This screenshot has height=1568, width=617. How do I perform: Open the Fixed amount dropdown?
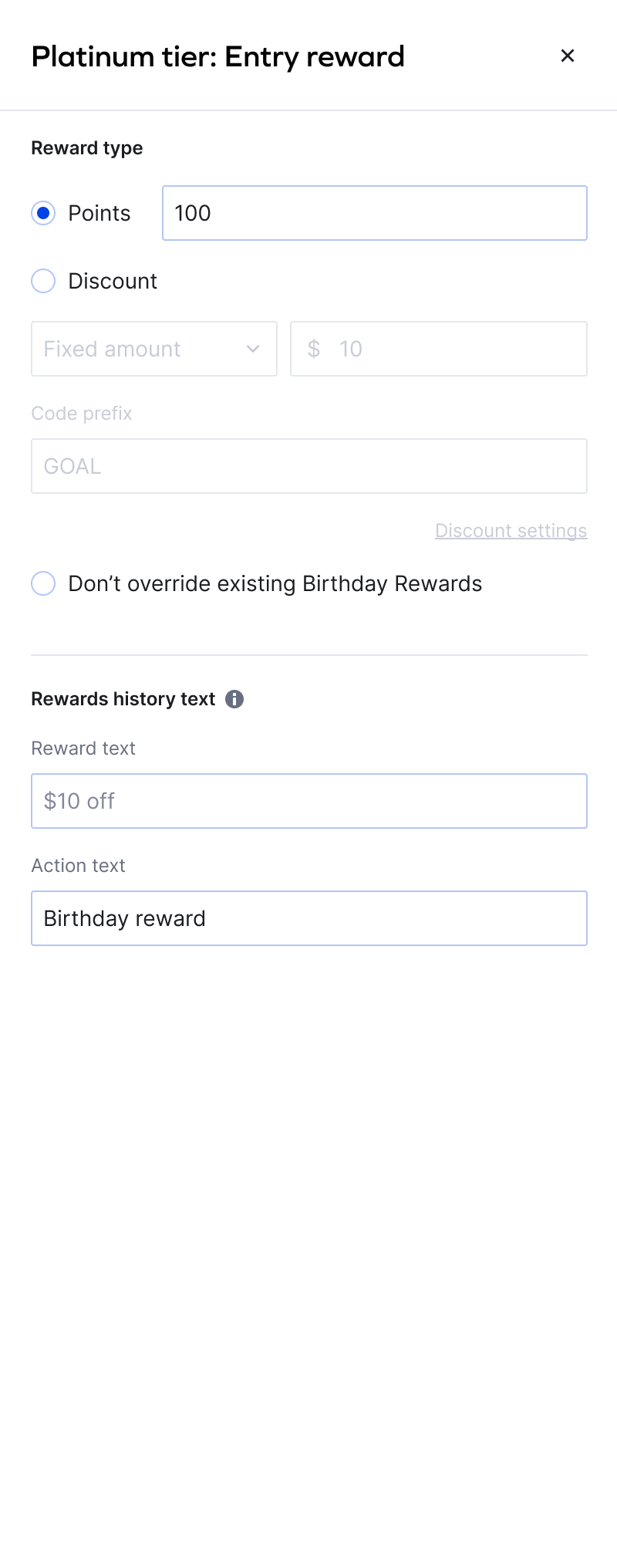tap(153, 349)
